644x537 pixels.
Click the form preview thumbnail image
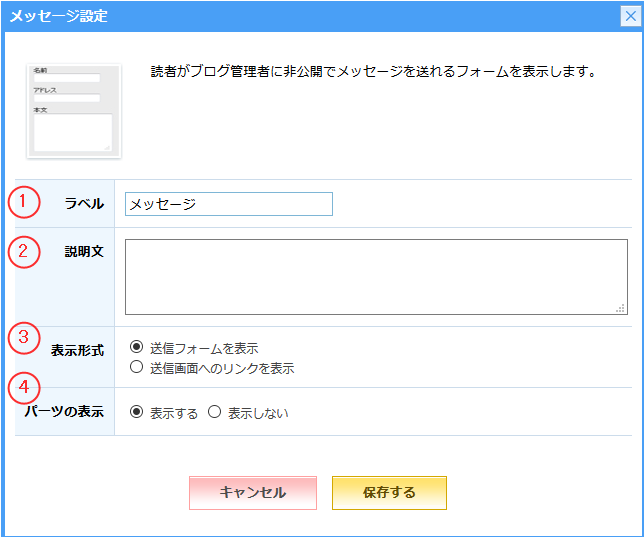click(73, 111)
